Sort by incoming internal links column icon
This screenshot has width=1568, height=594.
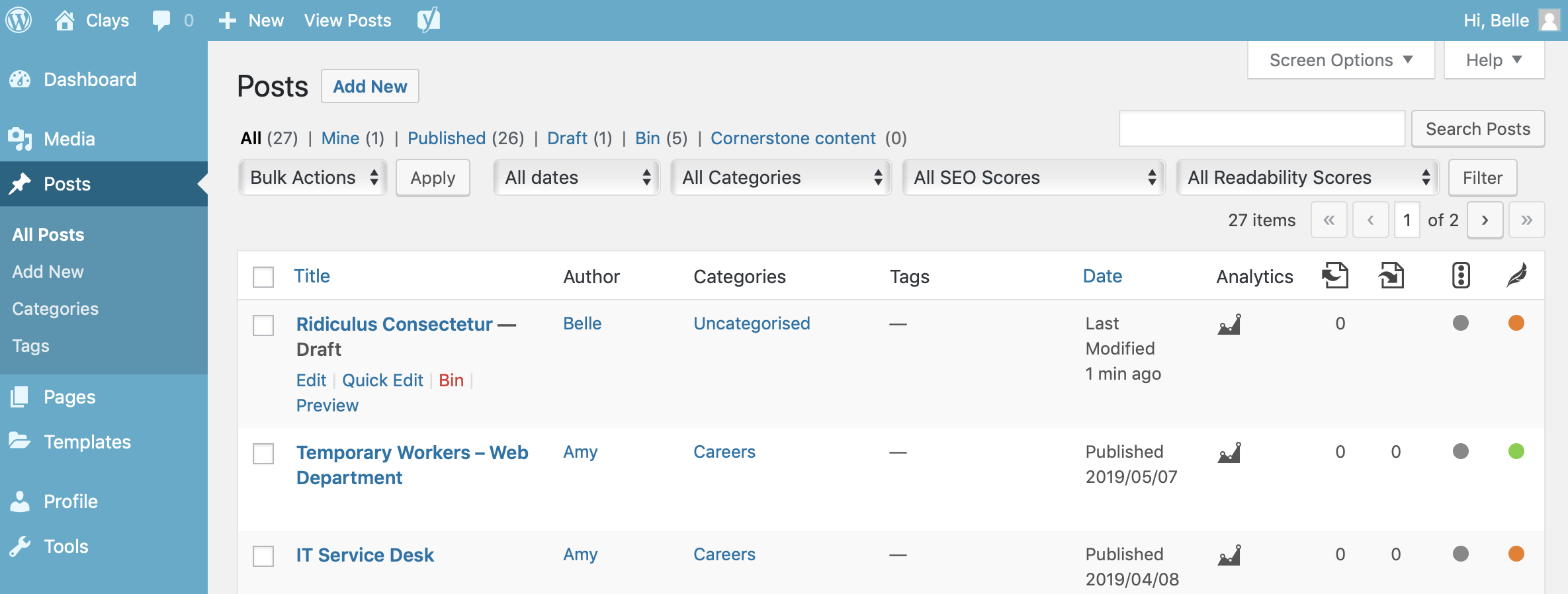(1391, 276)
